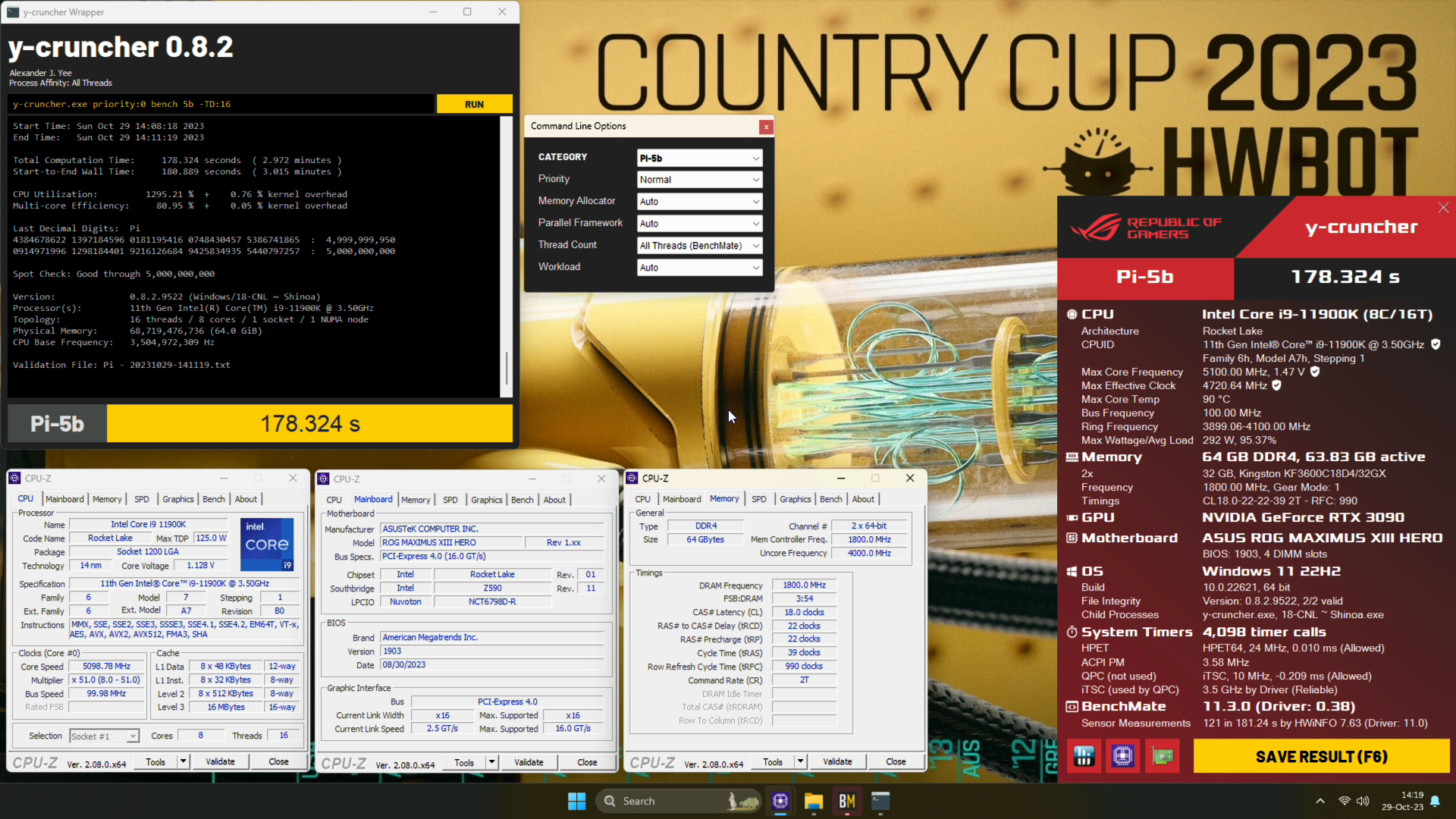Open the Thread Count dropdown
Screen dimensions: 1456x819
coord(699,246)
